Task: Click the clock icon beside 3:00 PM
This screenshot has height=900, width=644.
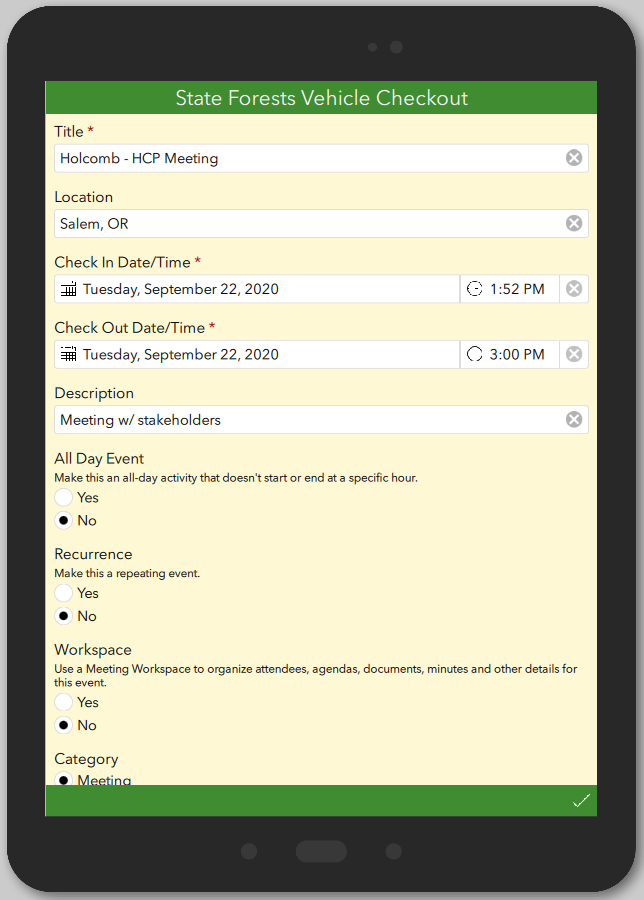Action: (474, 354)
